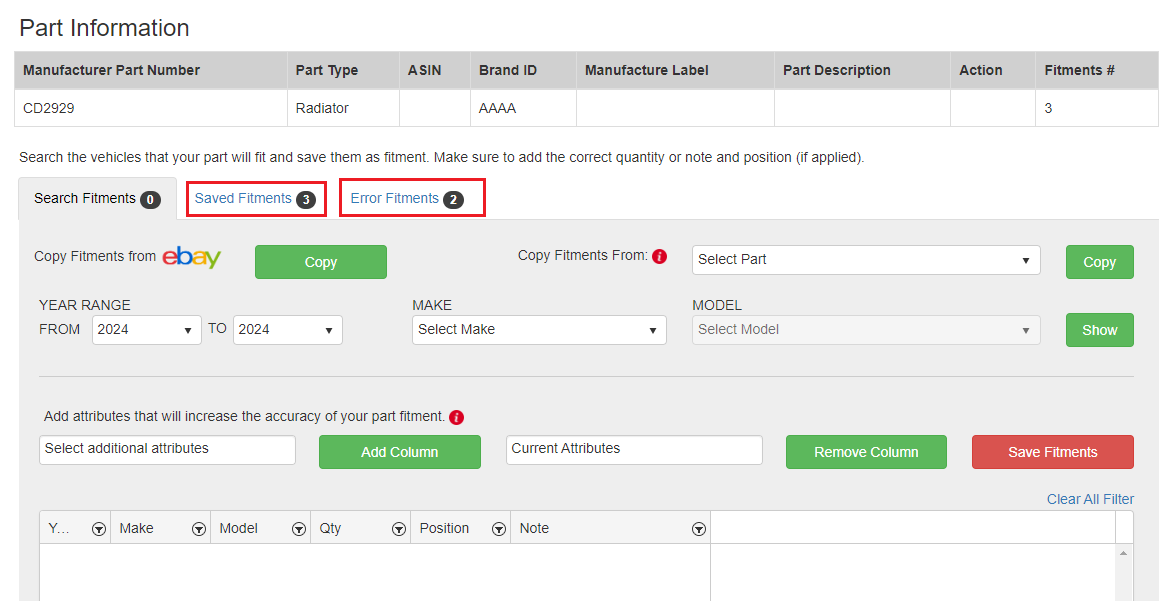
Task: Open the Note column filter icon
Action: point(698,529)
